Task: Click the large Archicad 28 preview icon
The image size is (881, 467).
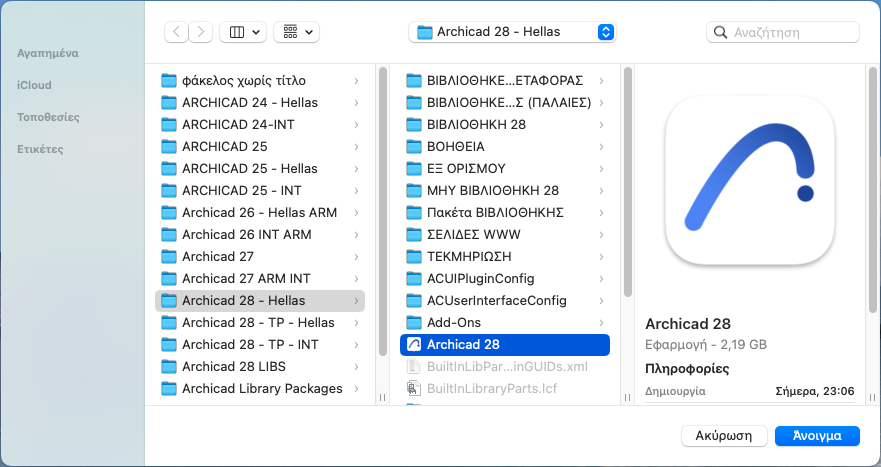Action: pyautogui.click(x=750, y=180)
